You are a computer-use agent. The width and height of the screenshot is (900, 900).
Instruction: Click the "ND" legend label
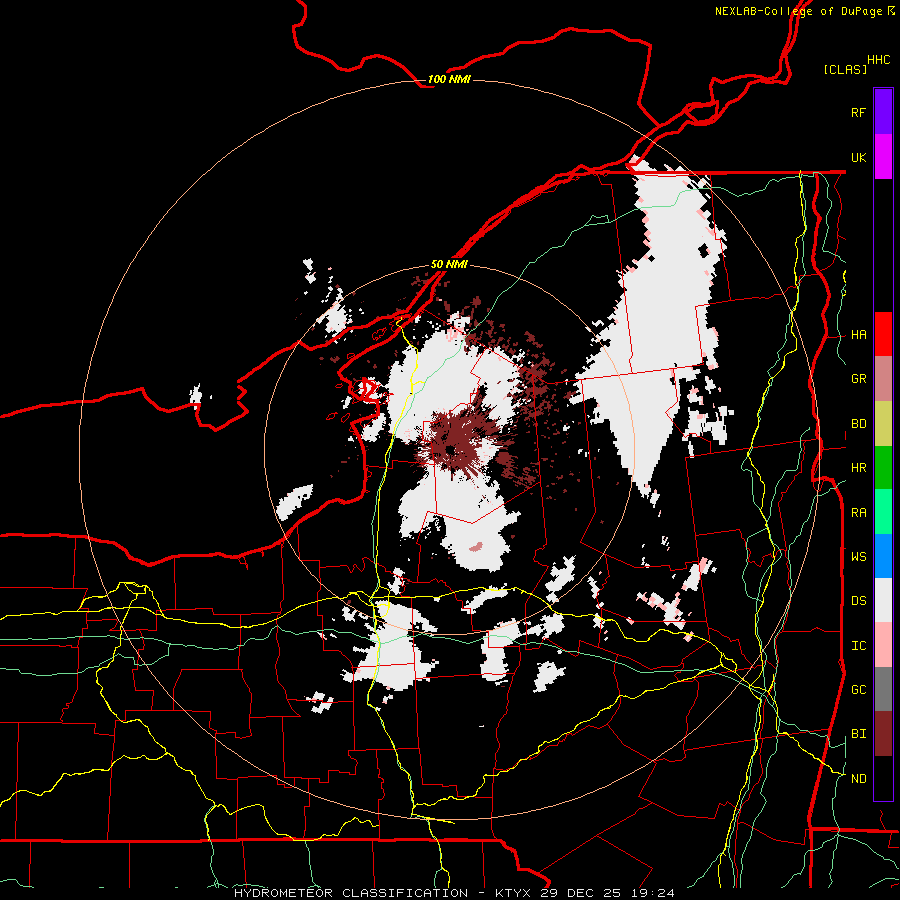coord(858,779)
